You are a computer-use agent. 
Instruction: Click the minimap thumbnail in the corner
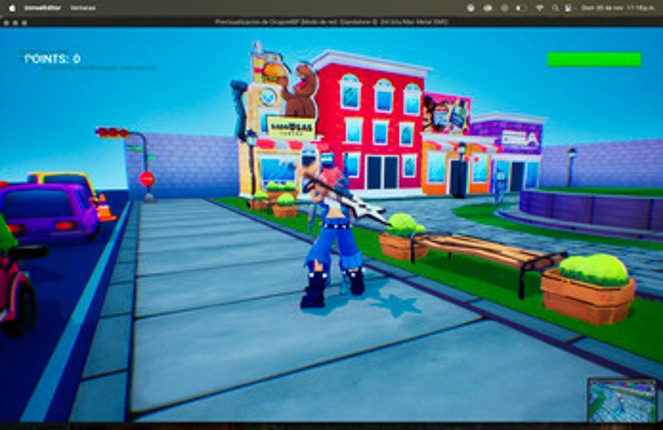pos(622,400)
